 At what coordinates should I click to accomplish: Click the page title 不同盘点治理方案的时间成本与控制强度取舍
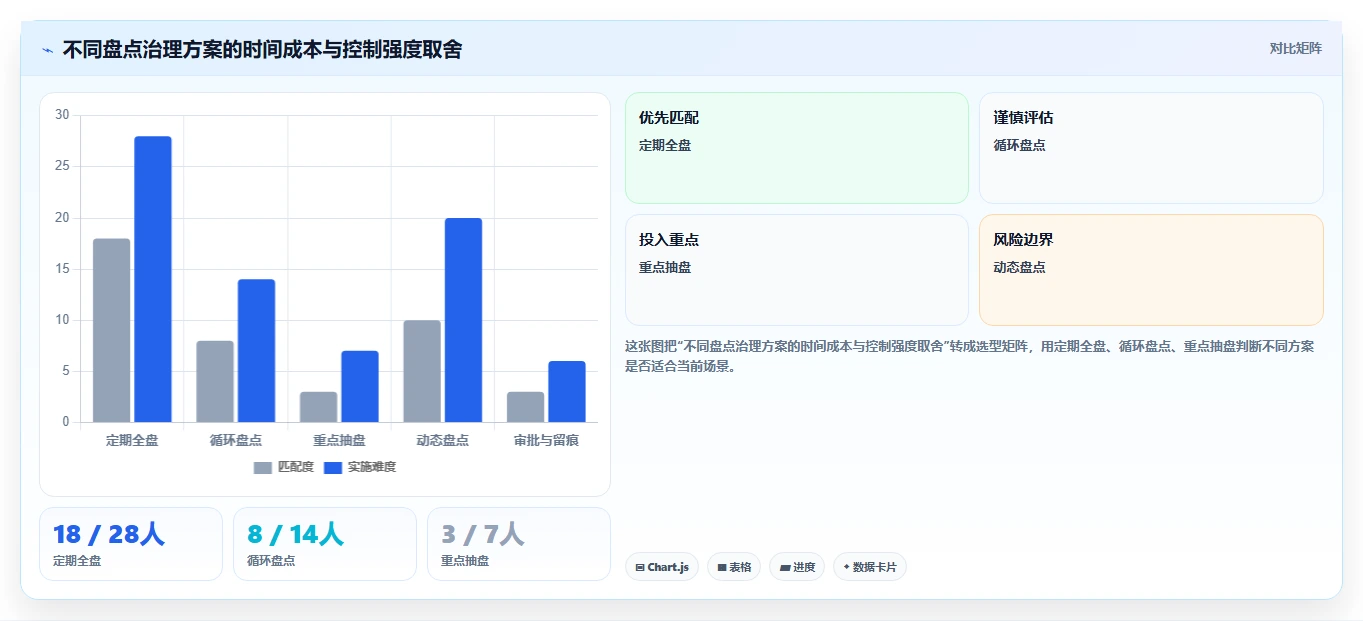(262, 49)
